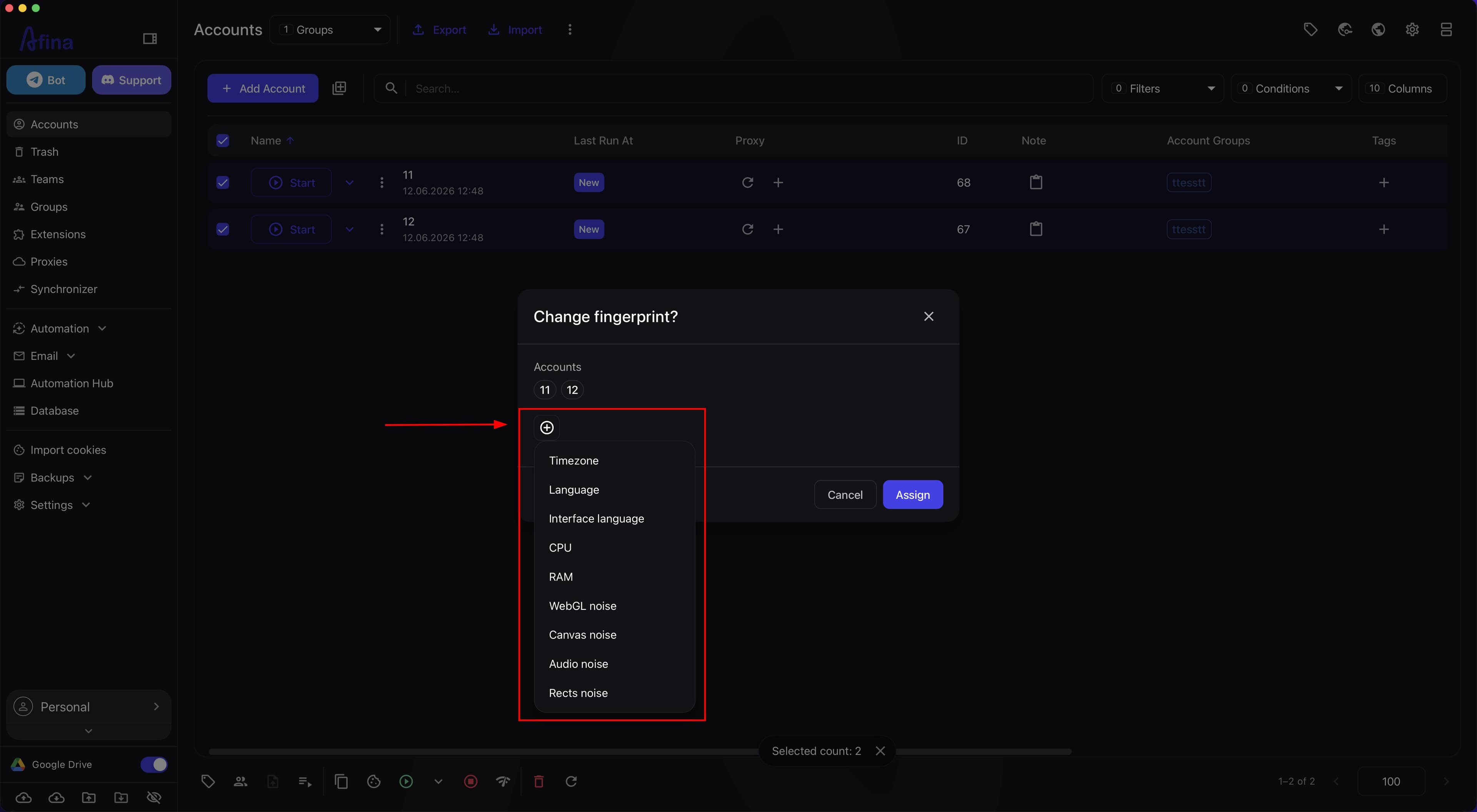Click the bottom toolbar tag icon
1477x812 pixels.
click(208, 781)
